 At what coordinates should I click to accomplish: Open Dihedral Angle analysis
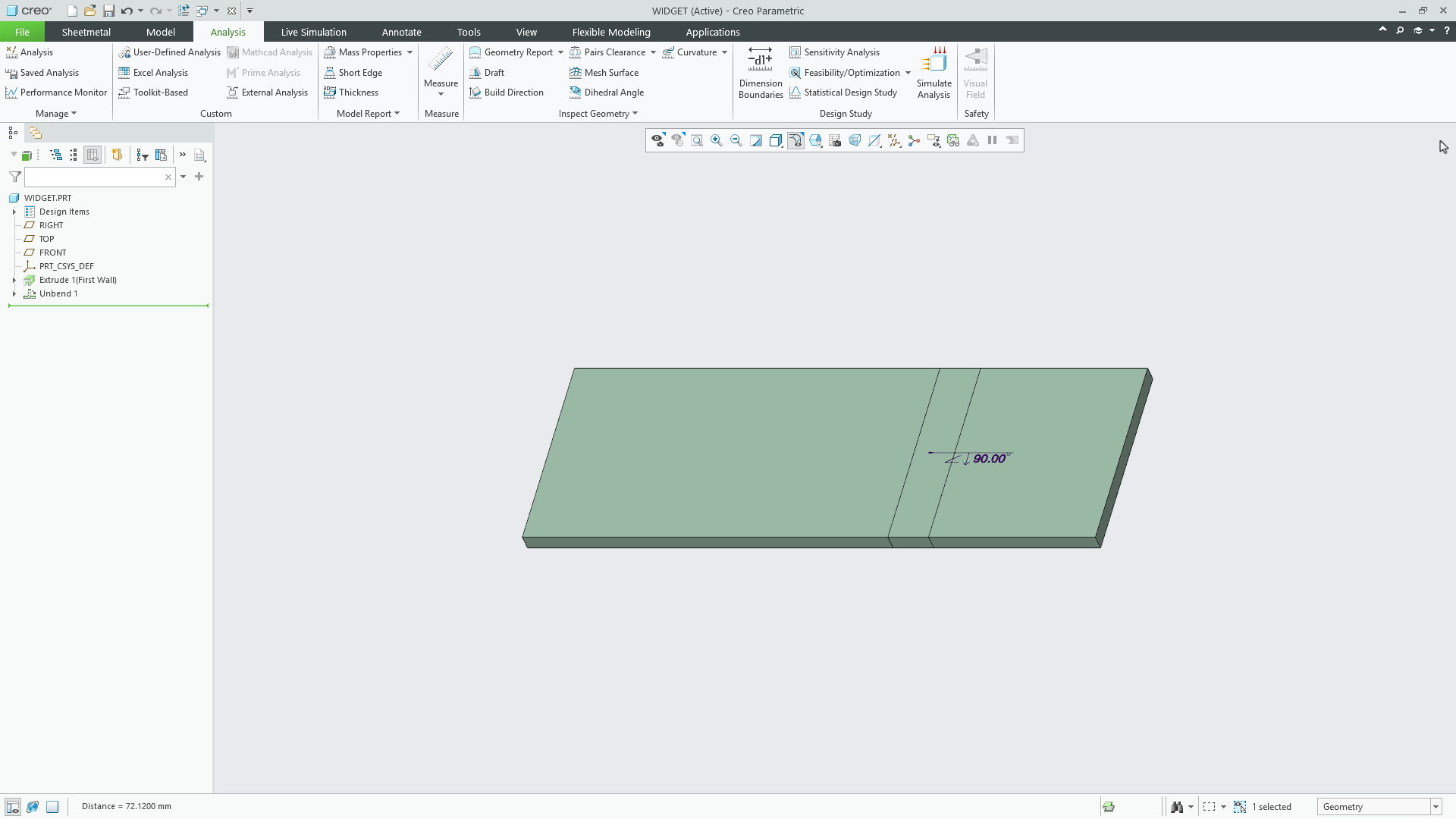[607, 93]
